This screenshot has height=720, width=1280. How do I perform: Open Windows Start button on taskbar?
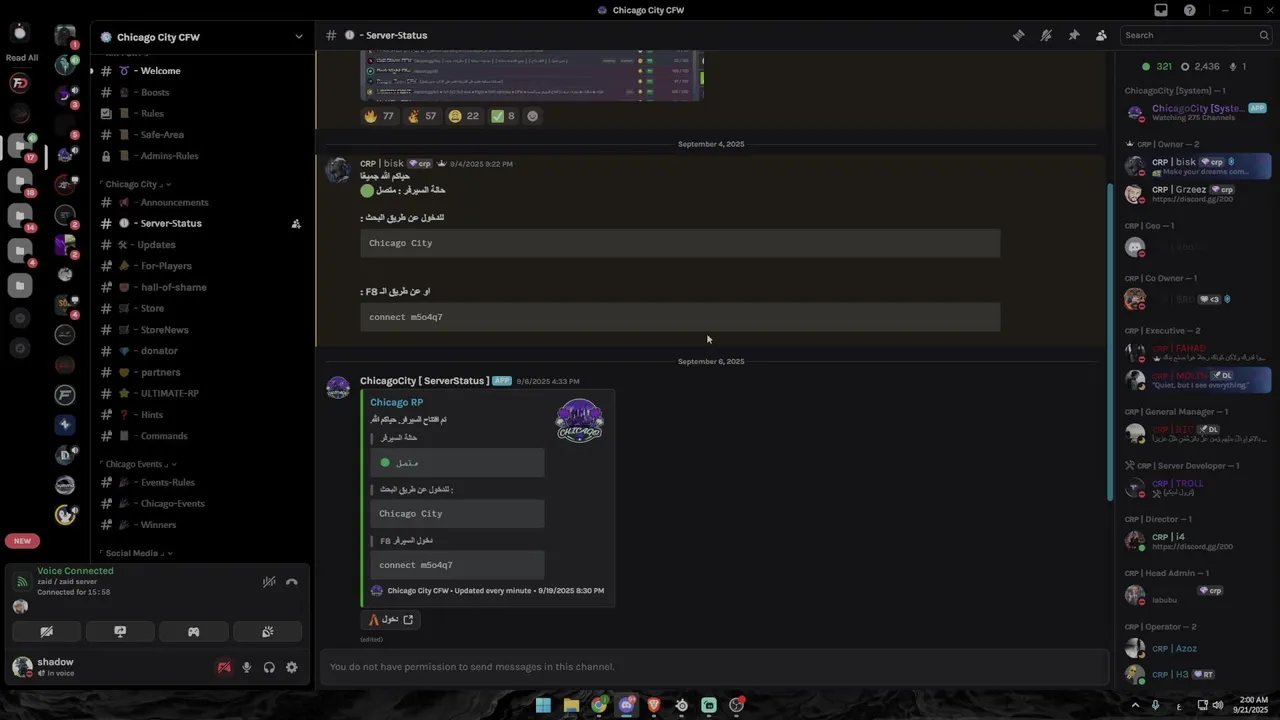point(543,705)
